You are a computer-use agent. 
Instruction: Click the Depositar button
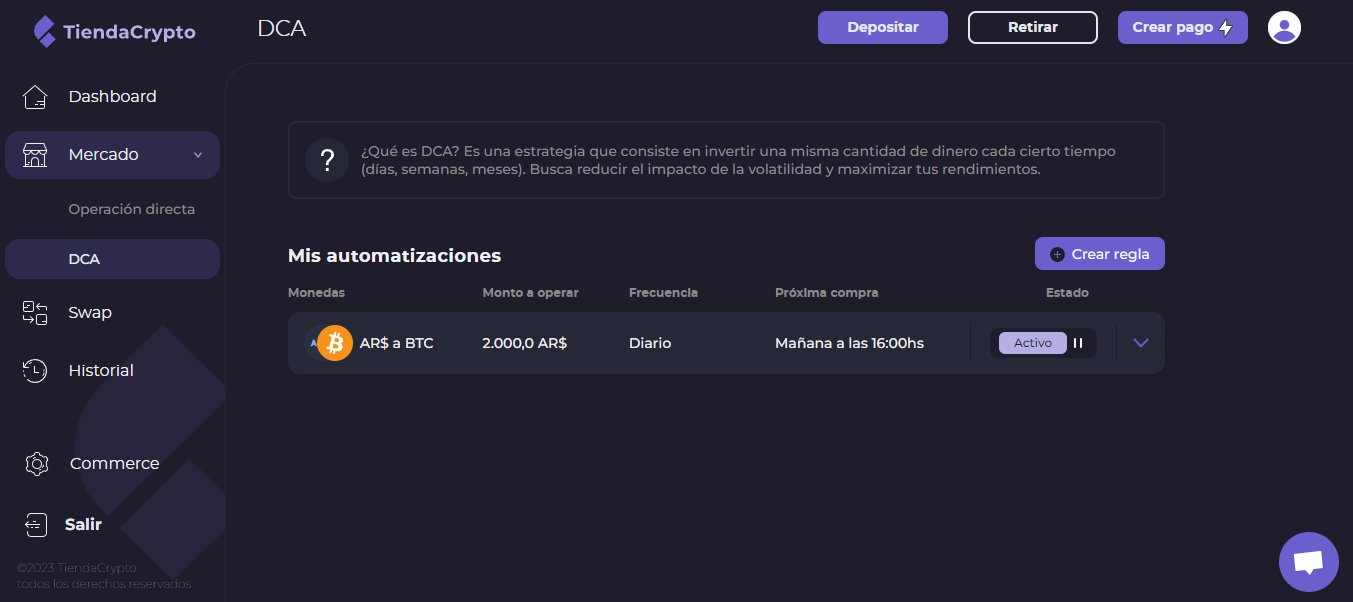(882, 27)
